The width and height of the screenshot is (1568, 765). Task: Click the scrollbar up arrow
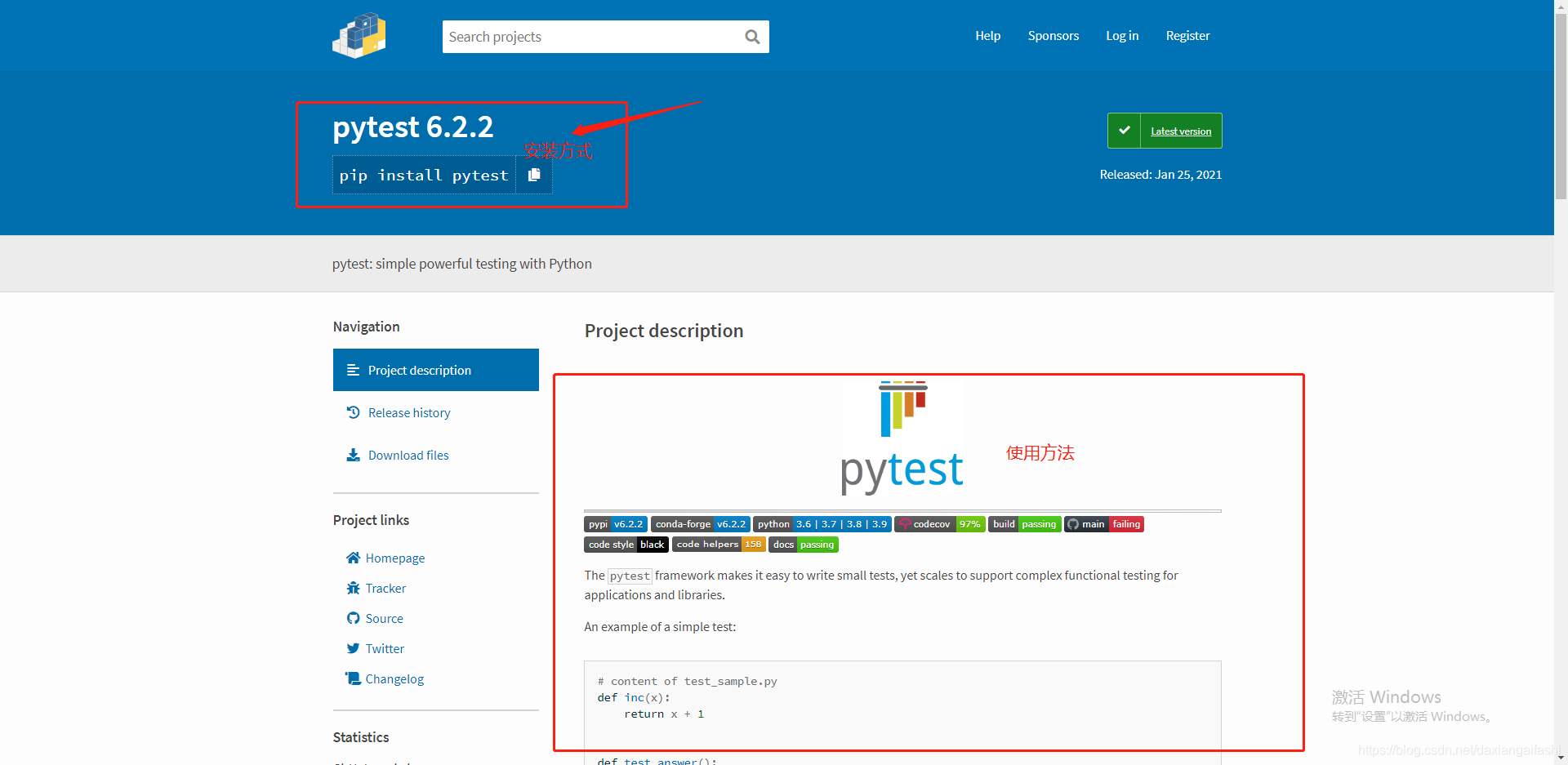(x=1561, y=6)
